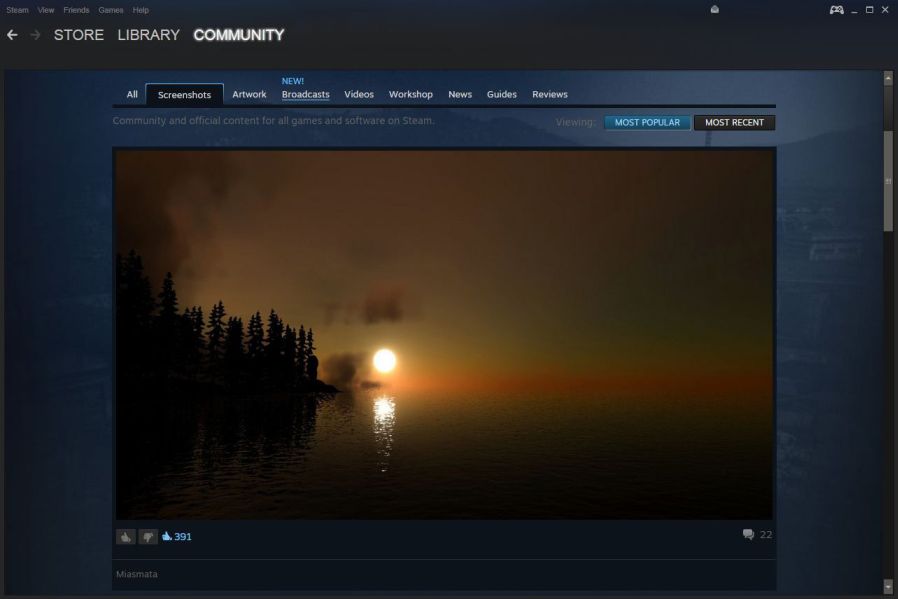Switch to the Artwork tab
Image resolution: width=898 pixels, height=599 pixels.
point(249,95)
